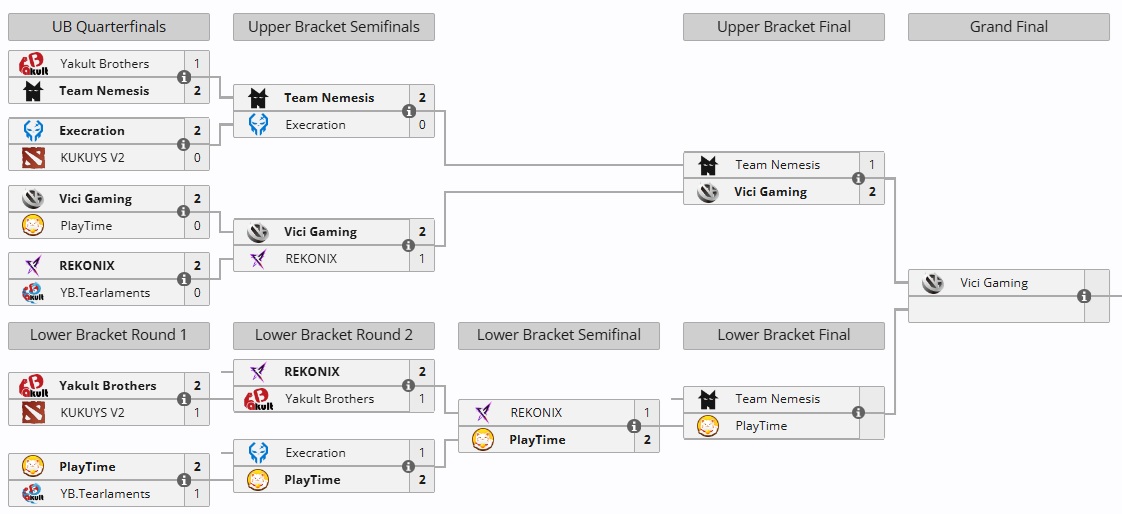This screenshot has width=1122, height=514.
Task: Click REKONIX team name in Lower Bracket Round 2
Action: click(x=312, y=372)
